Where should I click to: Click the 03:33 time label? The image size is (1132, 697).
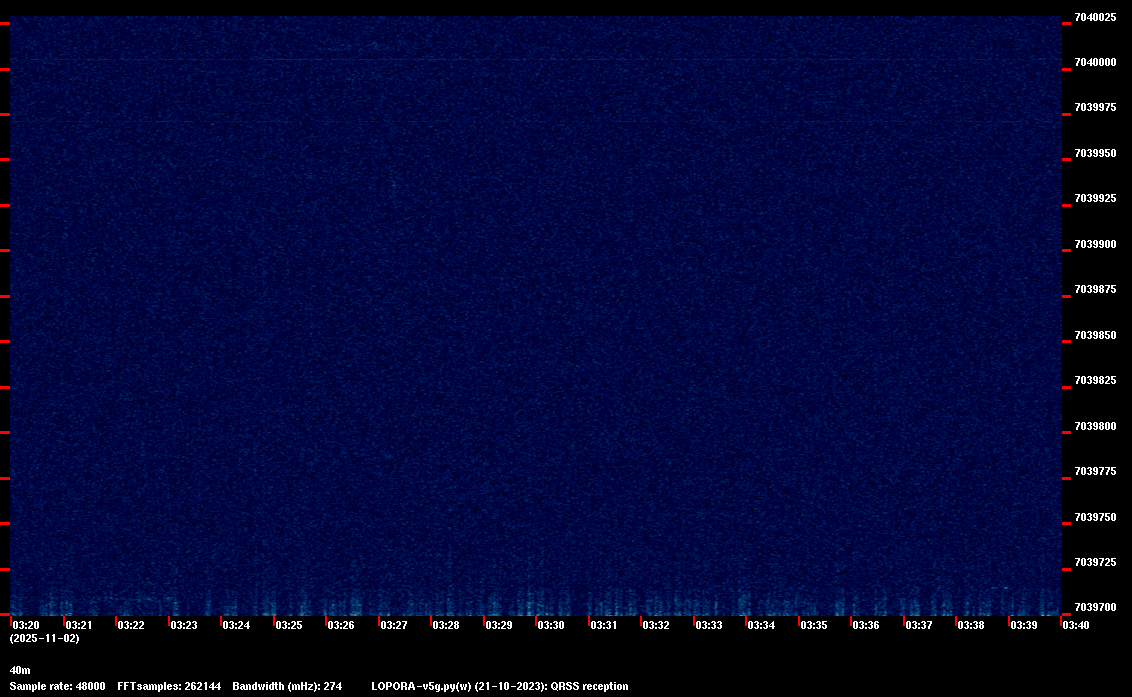point(709,625)
